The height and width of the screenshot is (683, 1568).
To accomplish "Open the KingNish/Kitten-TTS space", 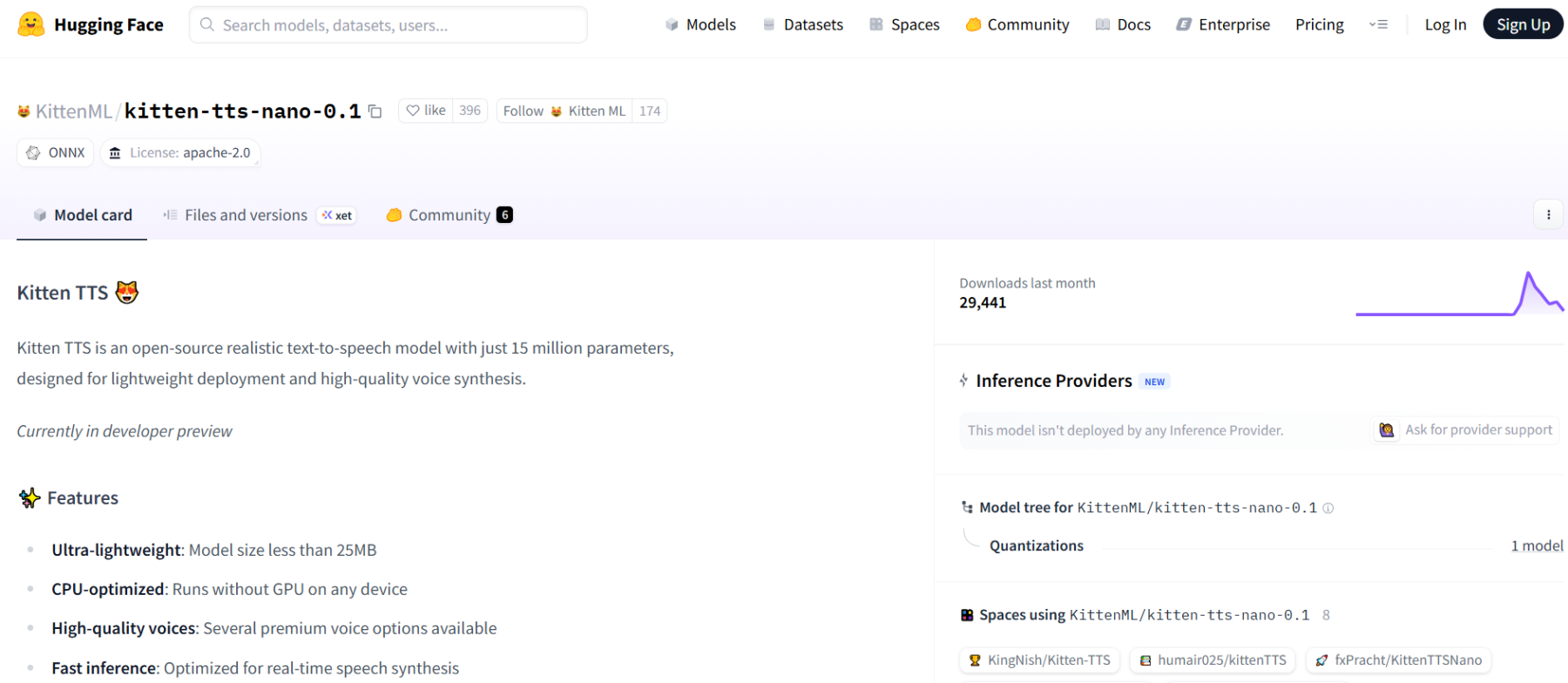I will pos(1039,660).
